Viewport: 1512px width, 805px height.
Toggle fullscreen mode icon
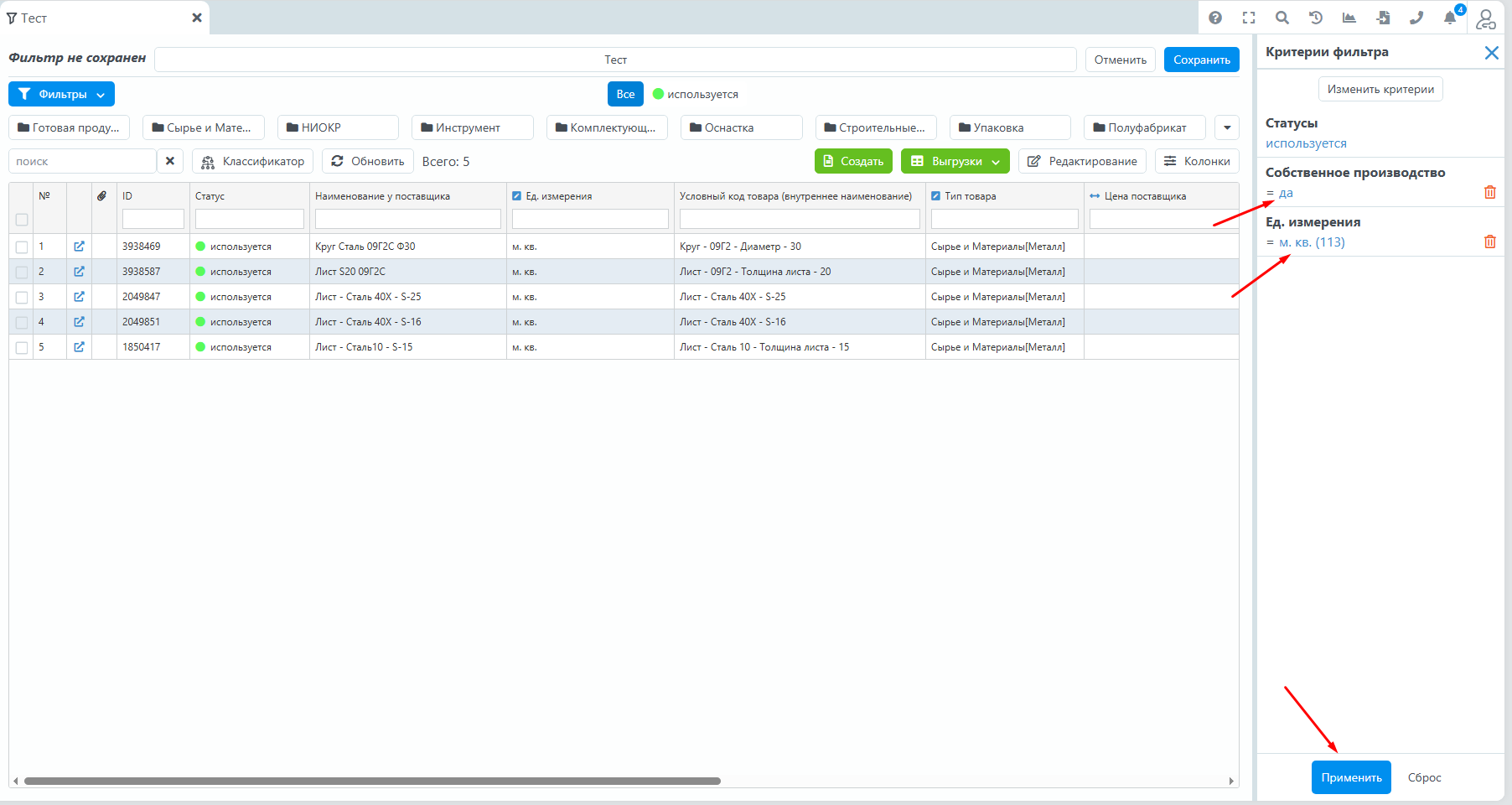point(1249,18)
